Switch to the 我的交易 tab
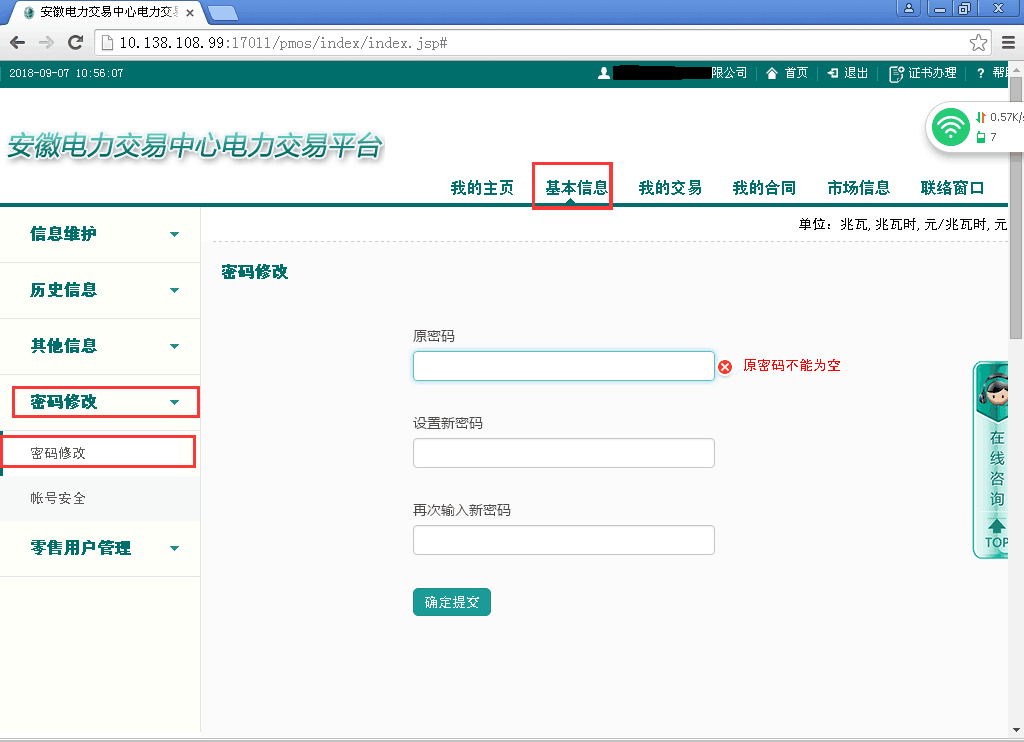 tap(670, 188)
